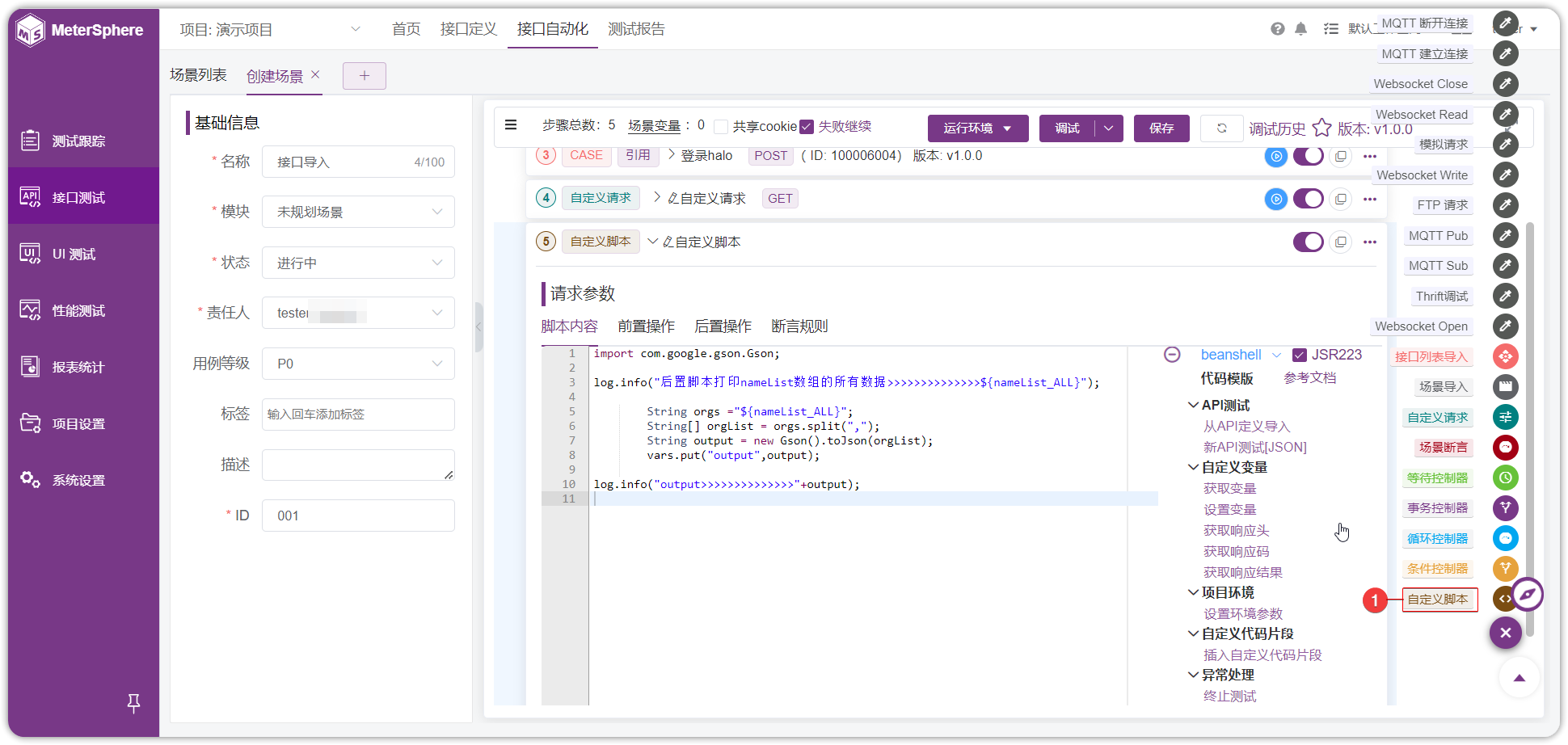
Task: Open the 状态 进行中 dropdown
Action: click(x=358, y=263)
